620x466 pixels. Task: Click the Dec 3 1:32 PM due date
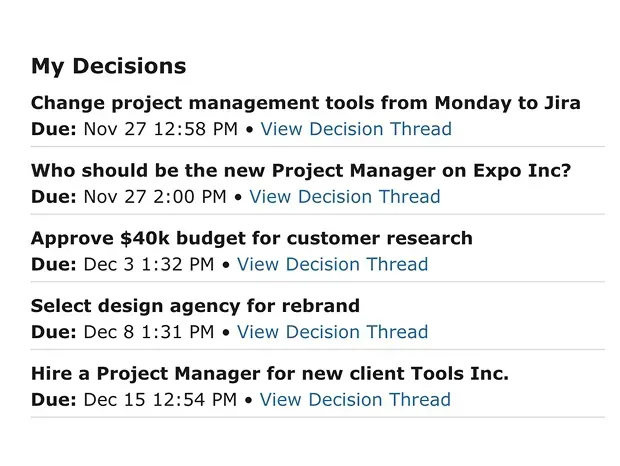click(x=149, y=265)
